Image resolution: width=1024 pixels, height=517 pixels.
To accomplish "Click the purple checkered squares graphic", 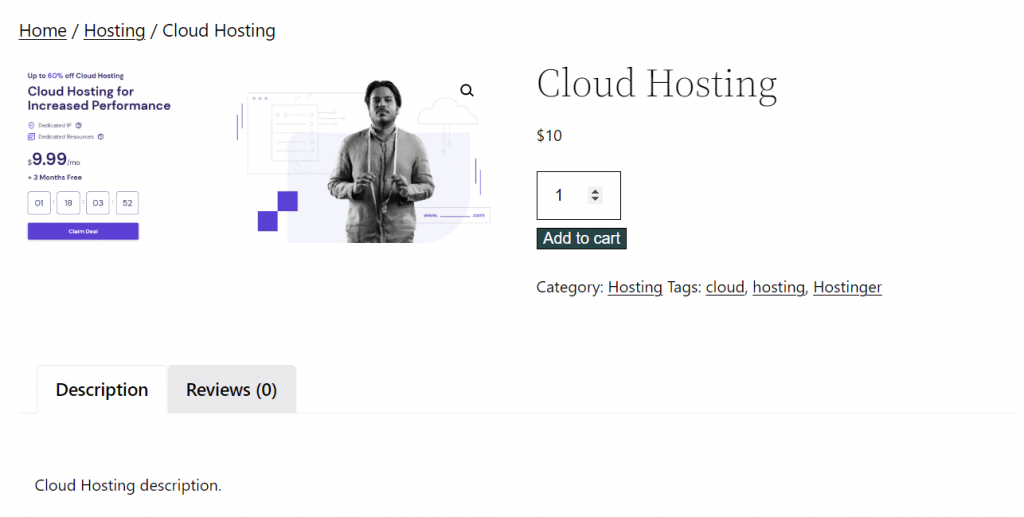I will coord(278,211).
